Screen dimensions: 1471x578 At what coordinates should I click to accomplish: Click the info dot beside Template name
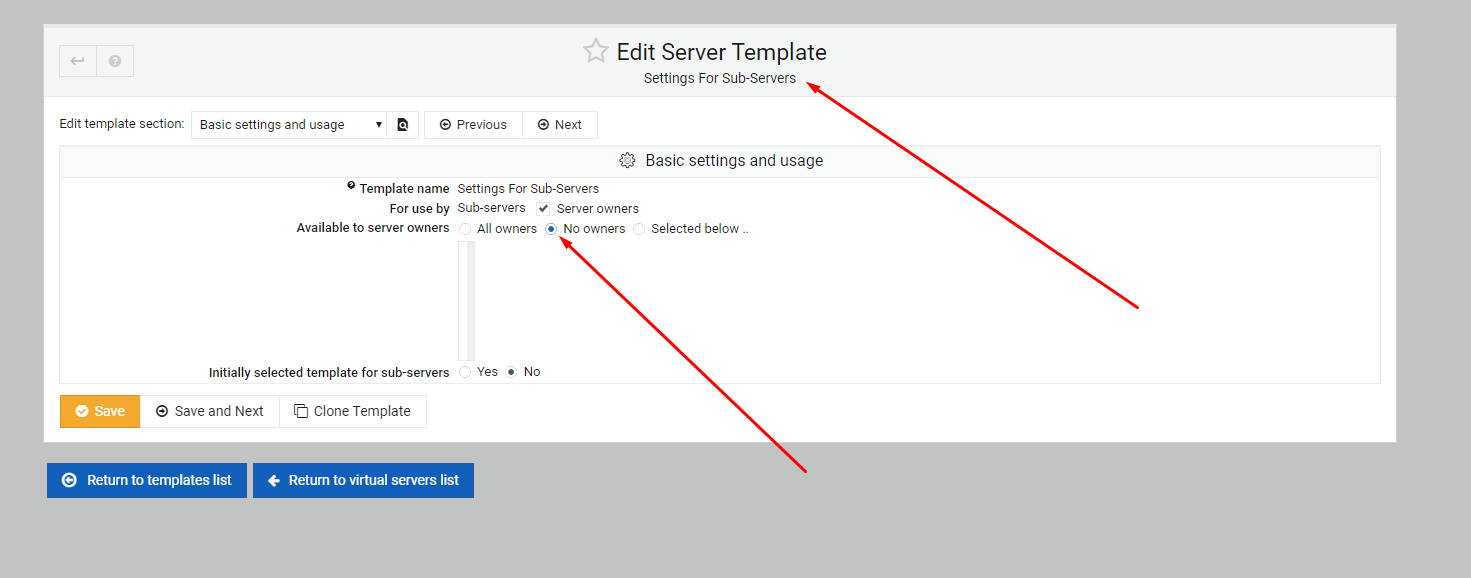(x=351, y=185)
